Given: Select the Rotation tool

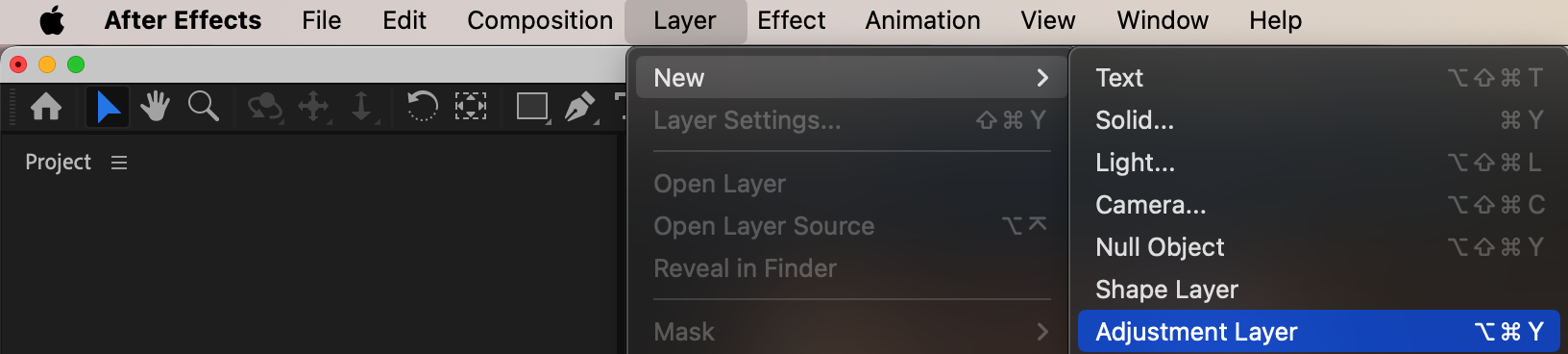Looking at the screenshot, I should [x=422, y=106].
